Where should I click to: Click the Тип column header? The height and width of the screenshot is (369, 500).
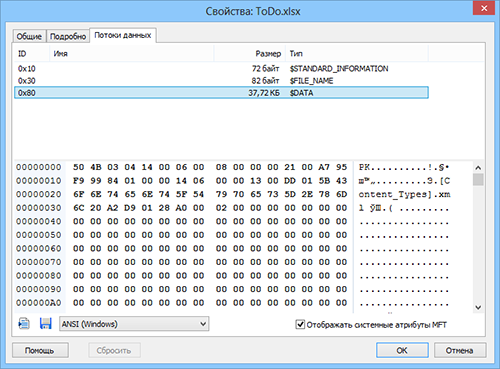[357, 54]
